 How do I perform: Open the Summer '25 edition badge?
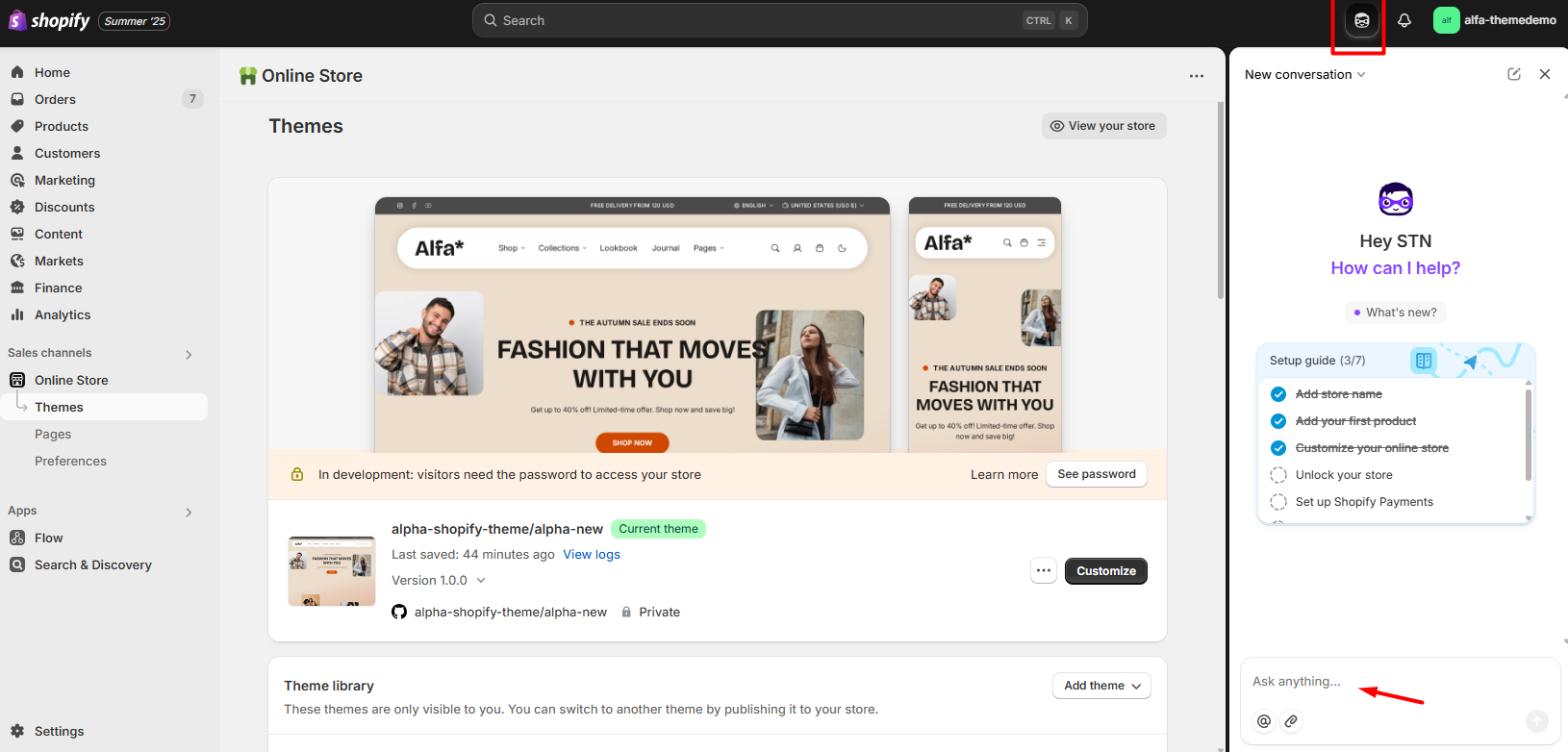click(x=135, y=21)
